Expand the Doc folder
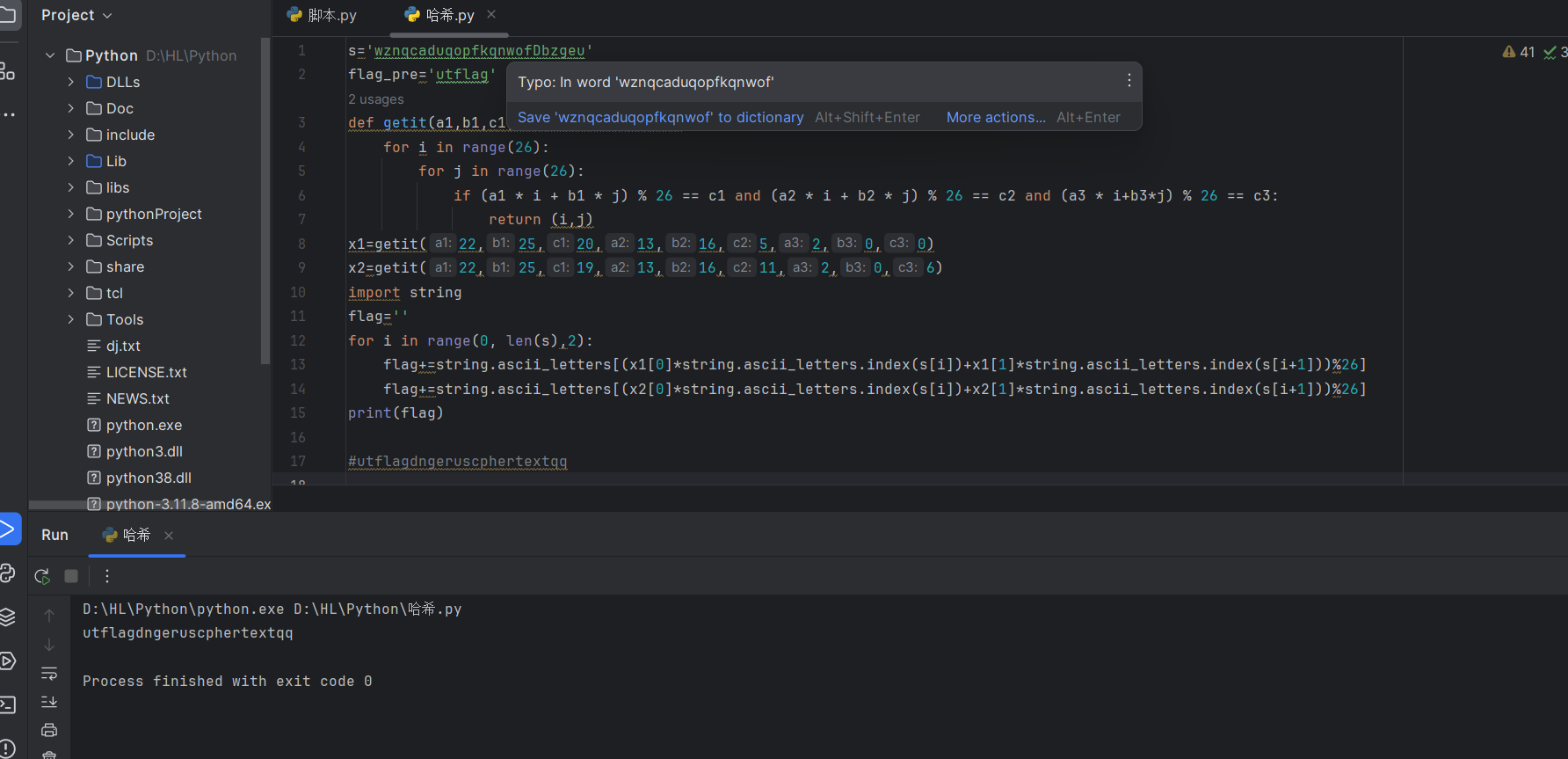Screen dimensions: 1568x759 click(x=71, y=108)
